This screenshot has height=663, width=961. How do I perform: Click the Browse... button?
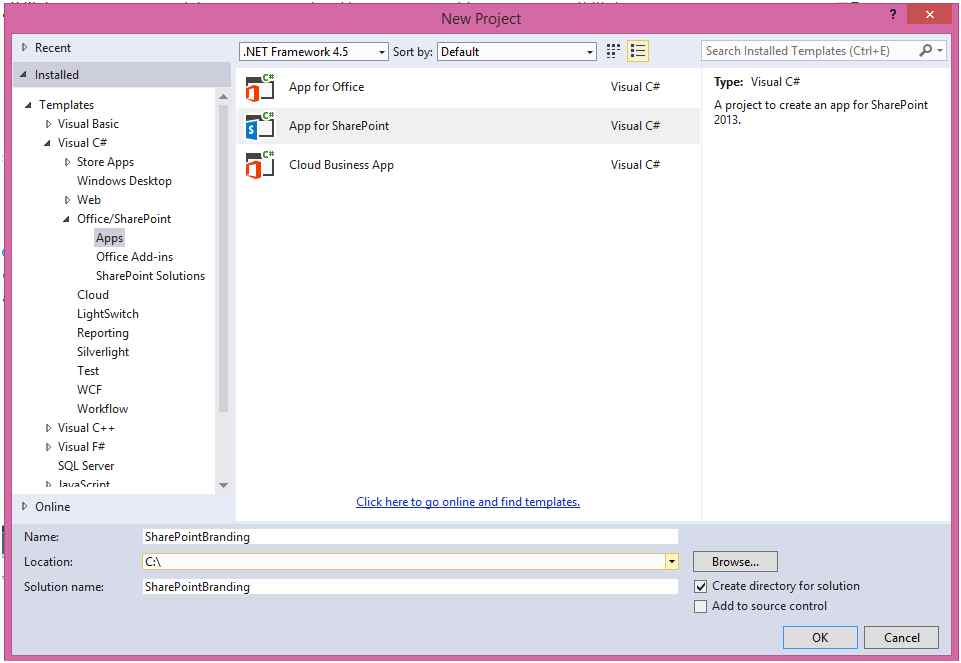pos(735,561)
